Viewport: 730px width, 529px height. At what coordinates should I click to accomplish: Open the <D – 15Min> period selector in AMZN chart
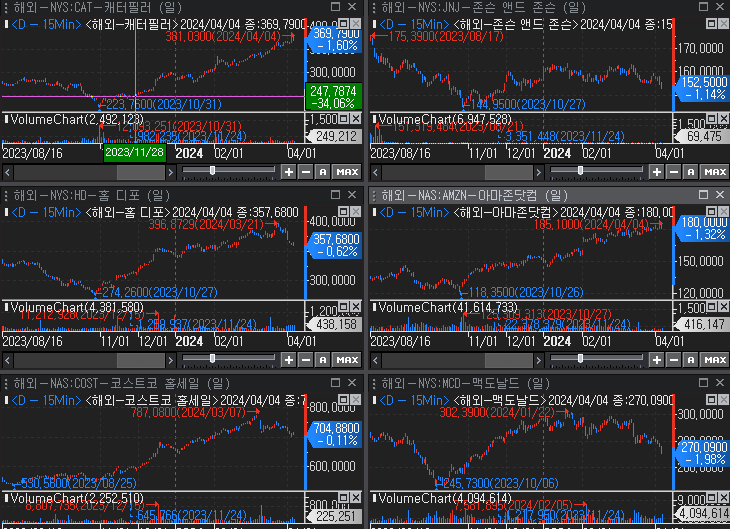pyautogui.click(x=414, y=212)
